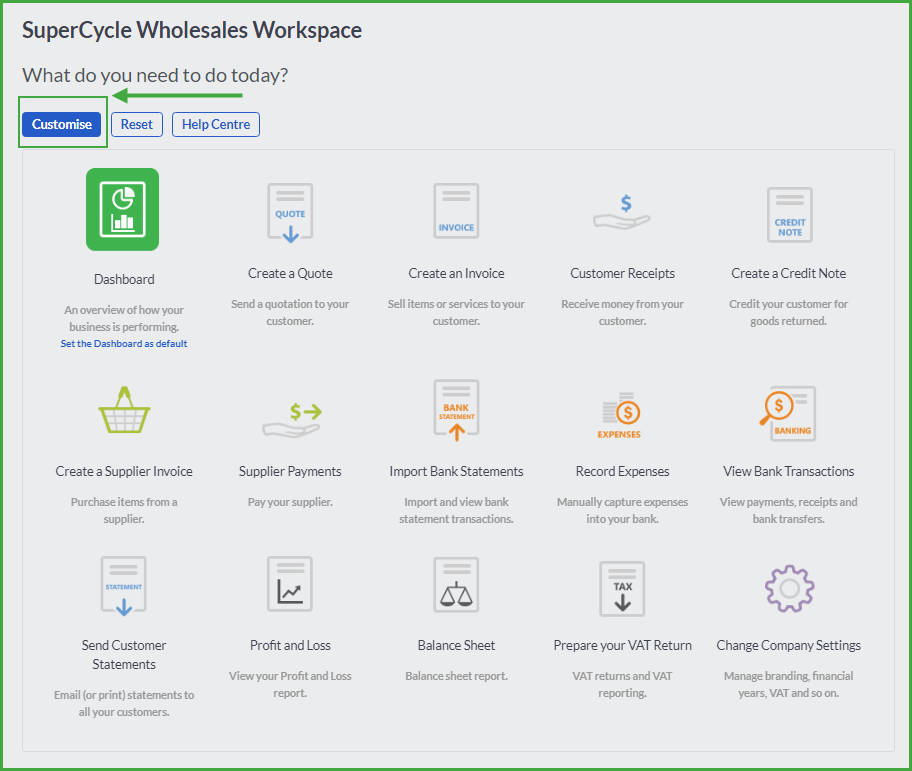Click the Create an Invoice icon
The image size is (912, 771).
pos(456,211)
